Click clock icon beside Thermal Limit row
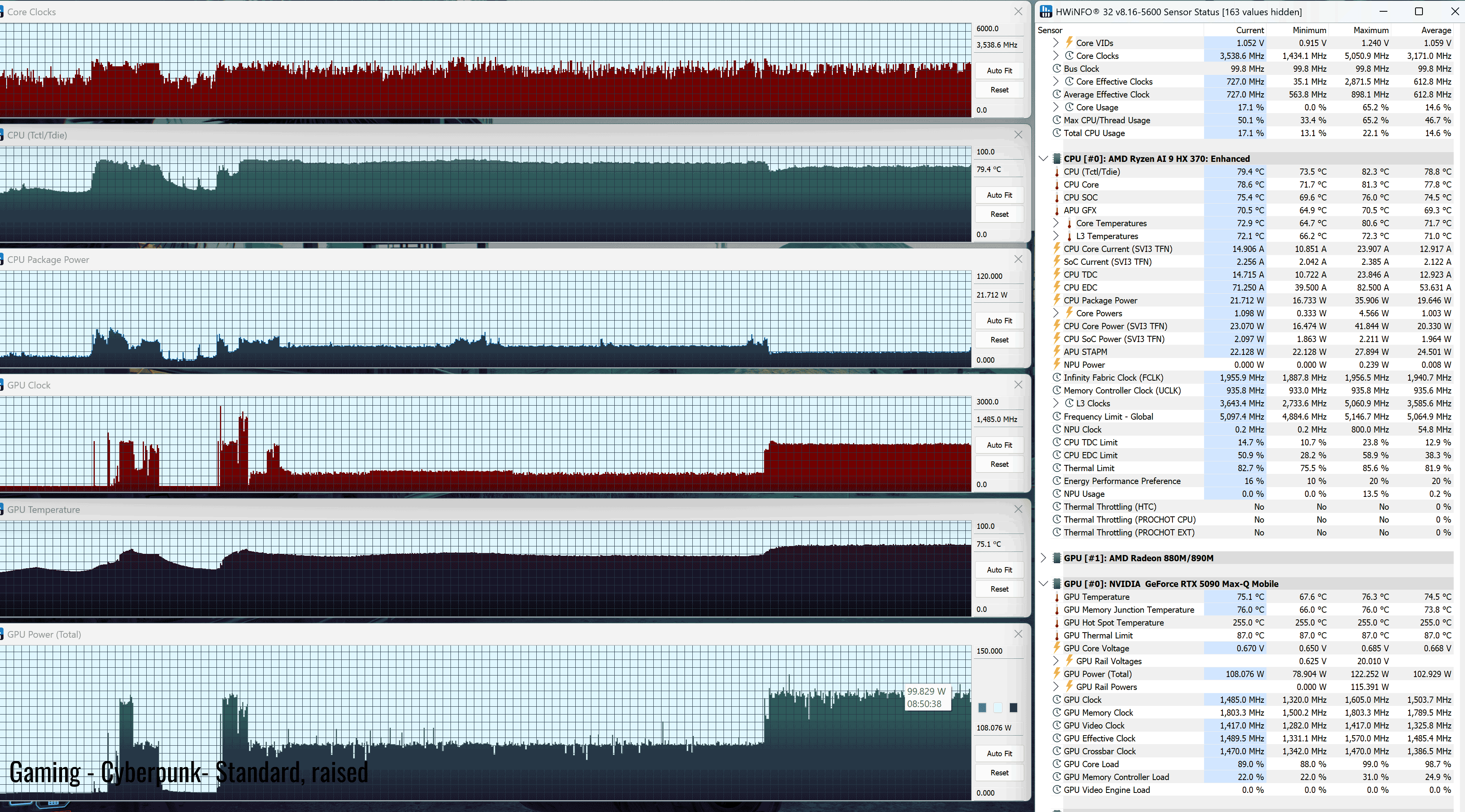This screenshot has width=1465, height=812. (1057, 468)
